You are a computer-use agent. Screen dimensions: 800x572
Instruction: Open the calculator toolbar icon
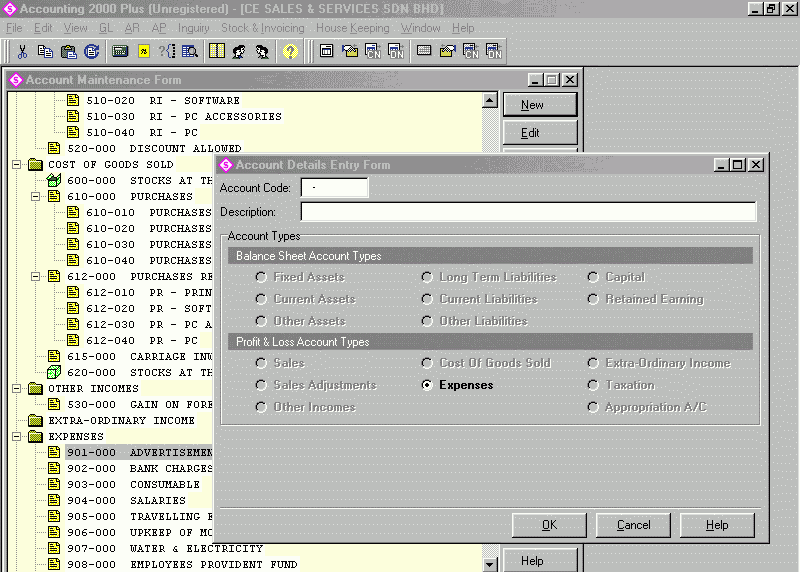tap(120, 52)
